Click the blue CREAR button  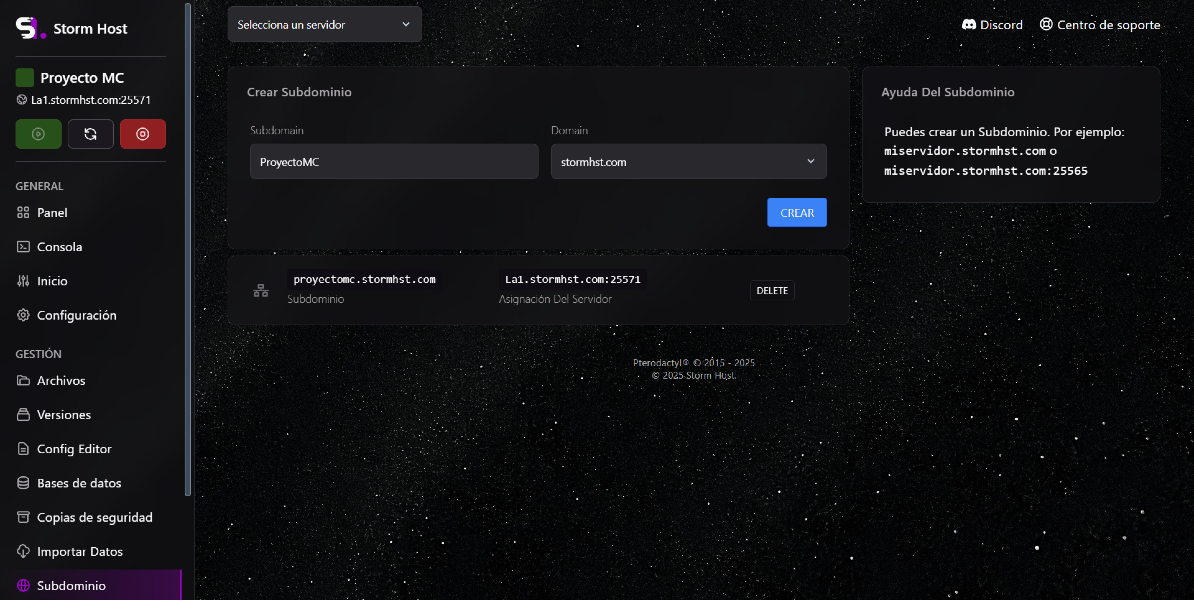796,213
